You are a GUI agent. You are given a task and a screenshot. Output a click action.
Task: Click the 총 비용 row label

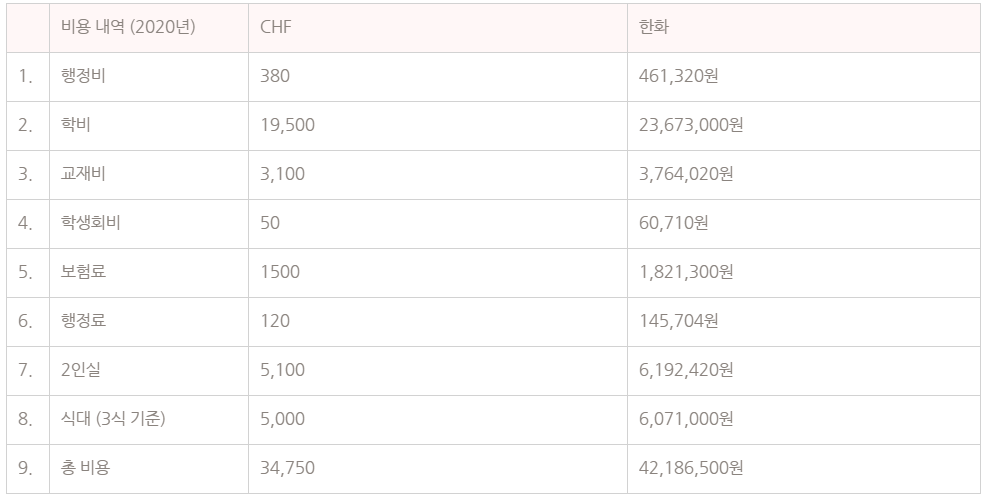(86, 468)
